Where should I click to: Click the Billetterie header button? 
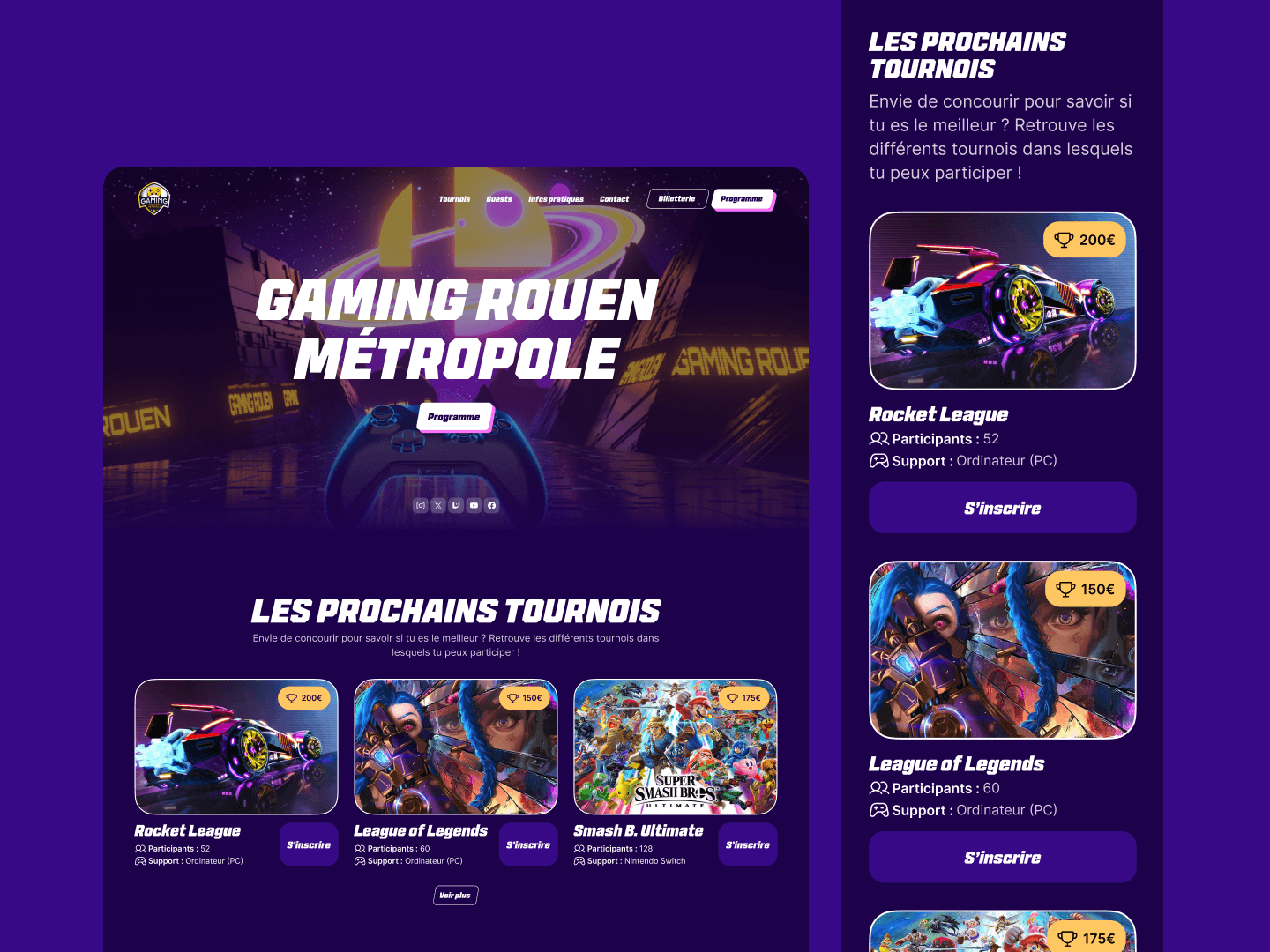tap(676, 199)
